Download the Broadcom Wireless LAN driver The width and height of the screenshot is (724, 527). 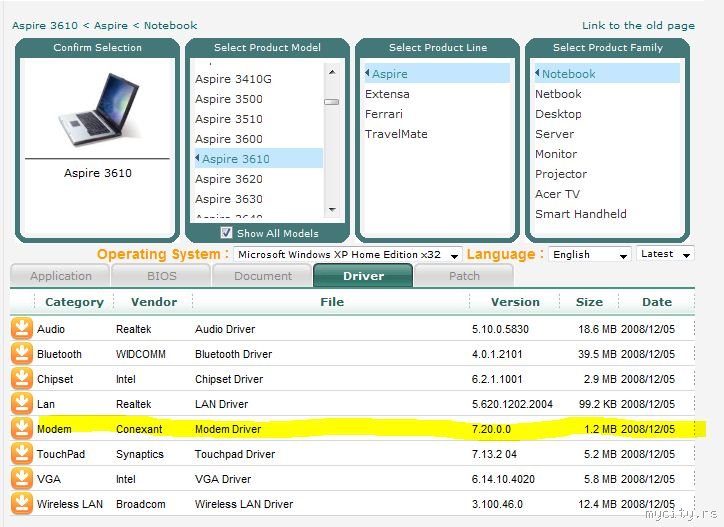pyautogui.click(x=22, y=503)
